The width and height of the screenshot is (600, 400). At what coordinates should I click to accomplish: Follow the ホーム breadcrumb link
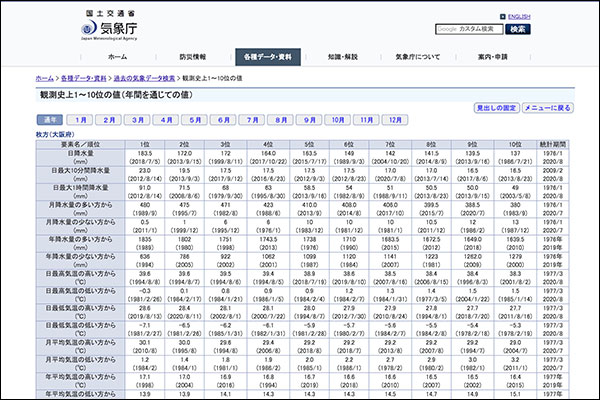(x=44, y=78)
